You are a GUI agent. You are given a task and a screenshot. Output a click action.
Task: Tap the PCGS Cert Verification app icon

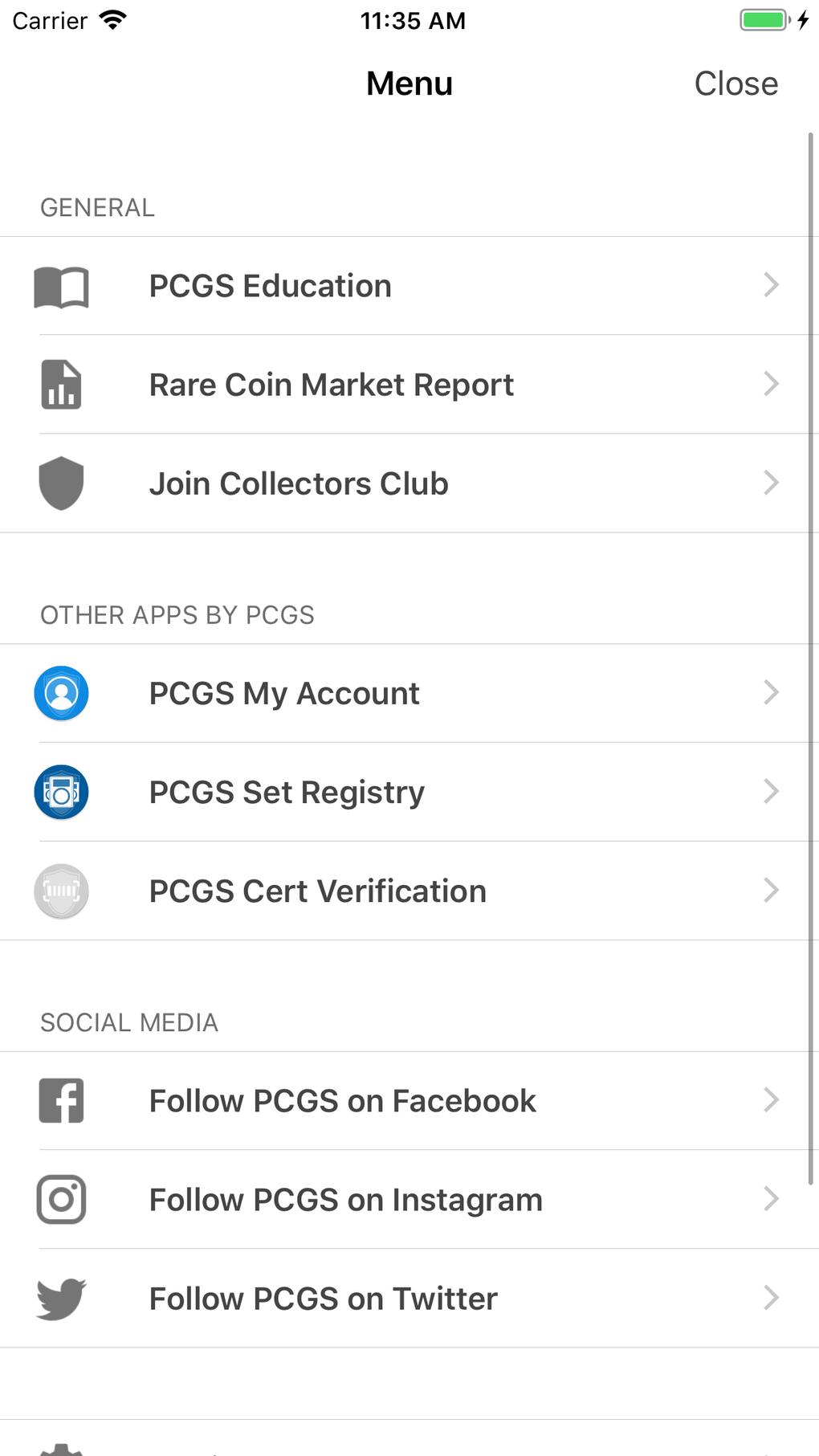click(61, 891)
